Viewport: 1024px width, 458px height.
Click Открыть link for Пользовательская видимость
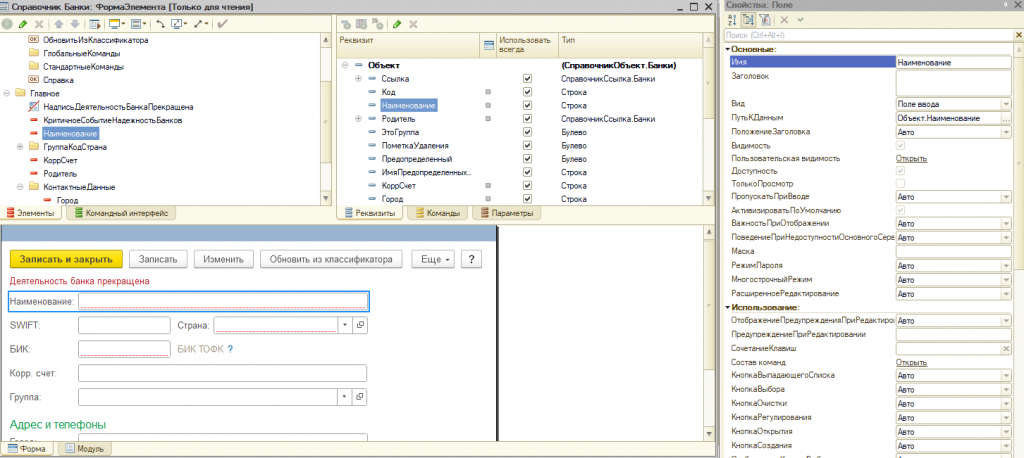[x=911, y=158]
